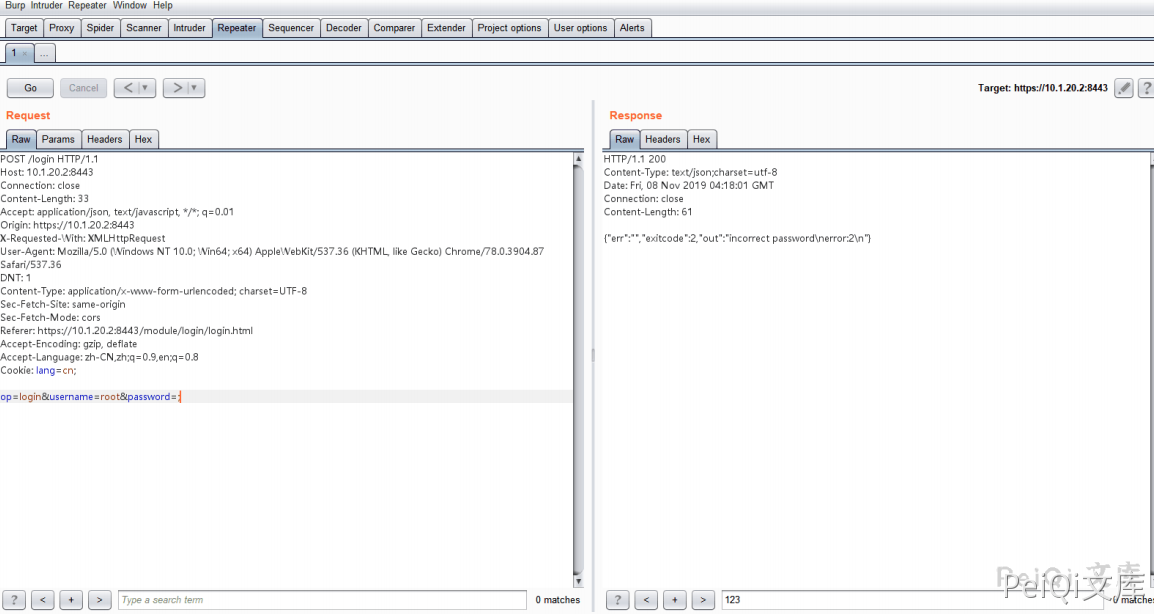Image resolution: width=1154 pixels, height=614 pixels.
Task: Click the plus icon under request search
Action: pyautogui.click(x=70, y=600)
